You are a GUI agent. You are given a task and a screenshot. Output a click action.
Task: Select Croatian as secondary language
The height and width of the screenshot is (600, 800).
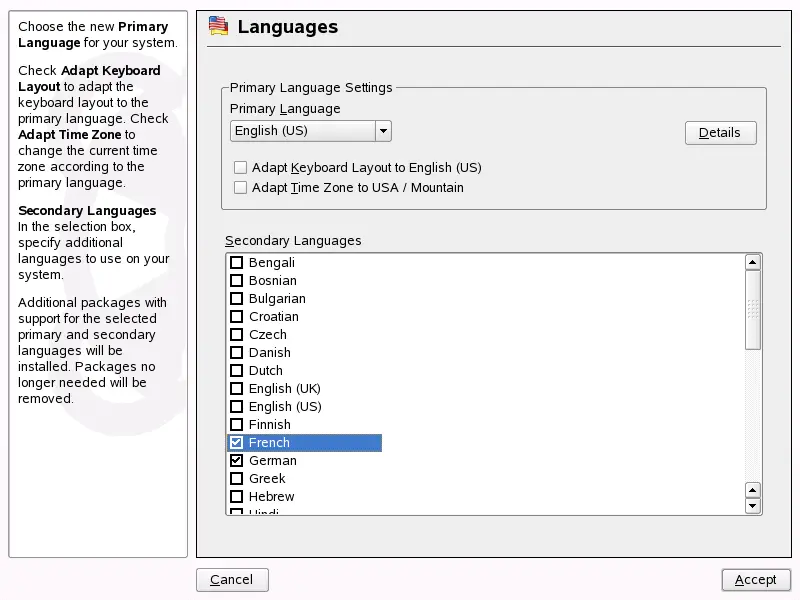(x=237, y=317)
